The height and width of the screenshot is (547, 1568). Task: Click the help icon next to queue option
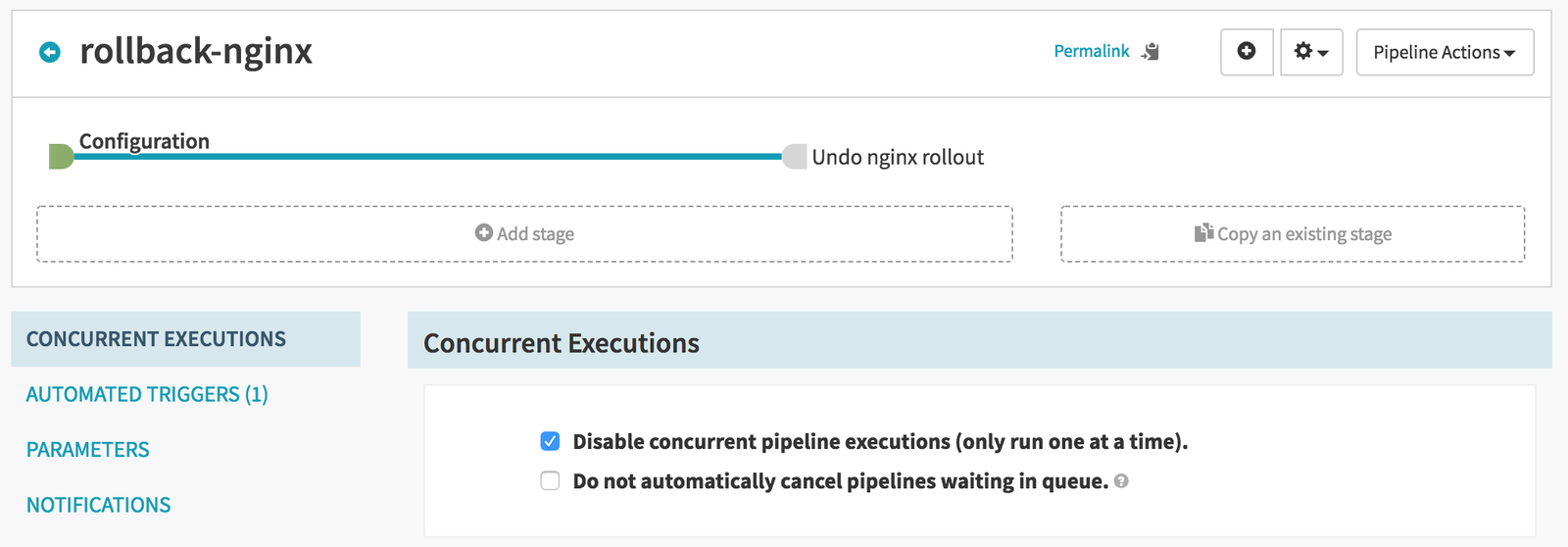coord(1121,481)
